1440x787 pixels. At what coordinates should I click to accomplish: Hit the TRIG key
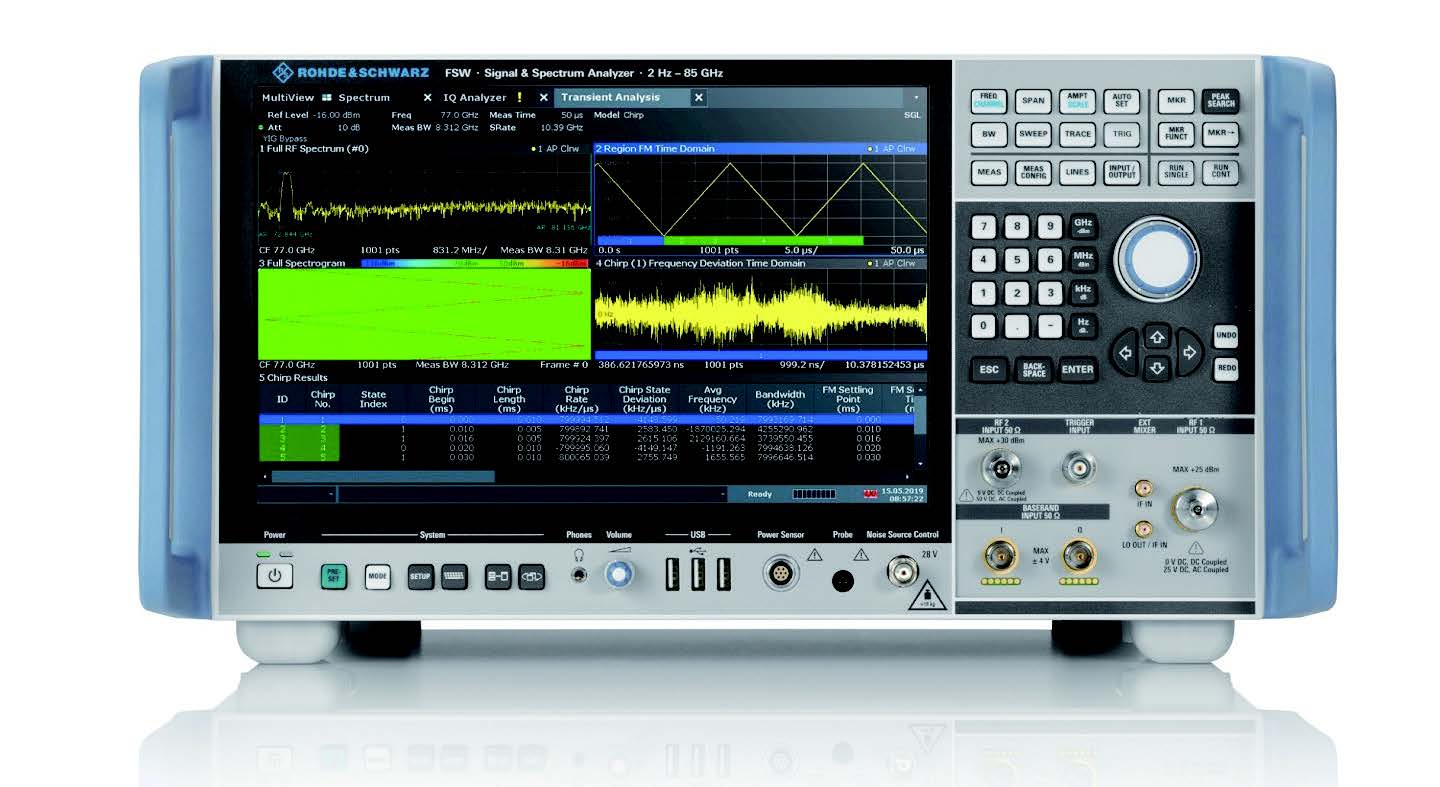pos(1121,134)
